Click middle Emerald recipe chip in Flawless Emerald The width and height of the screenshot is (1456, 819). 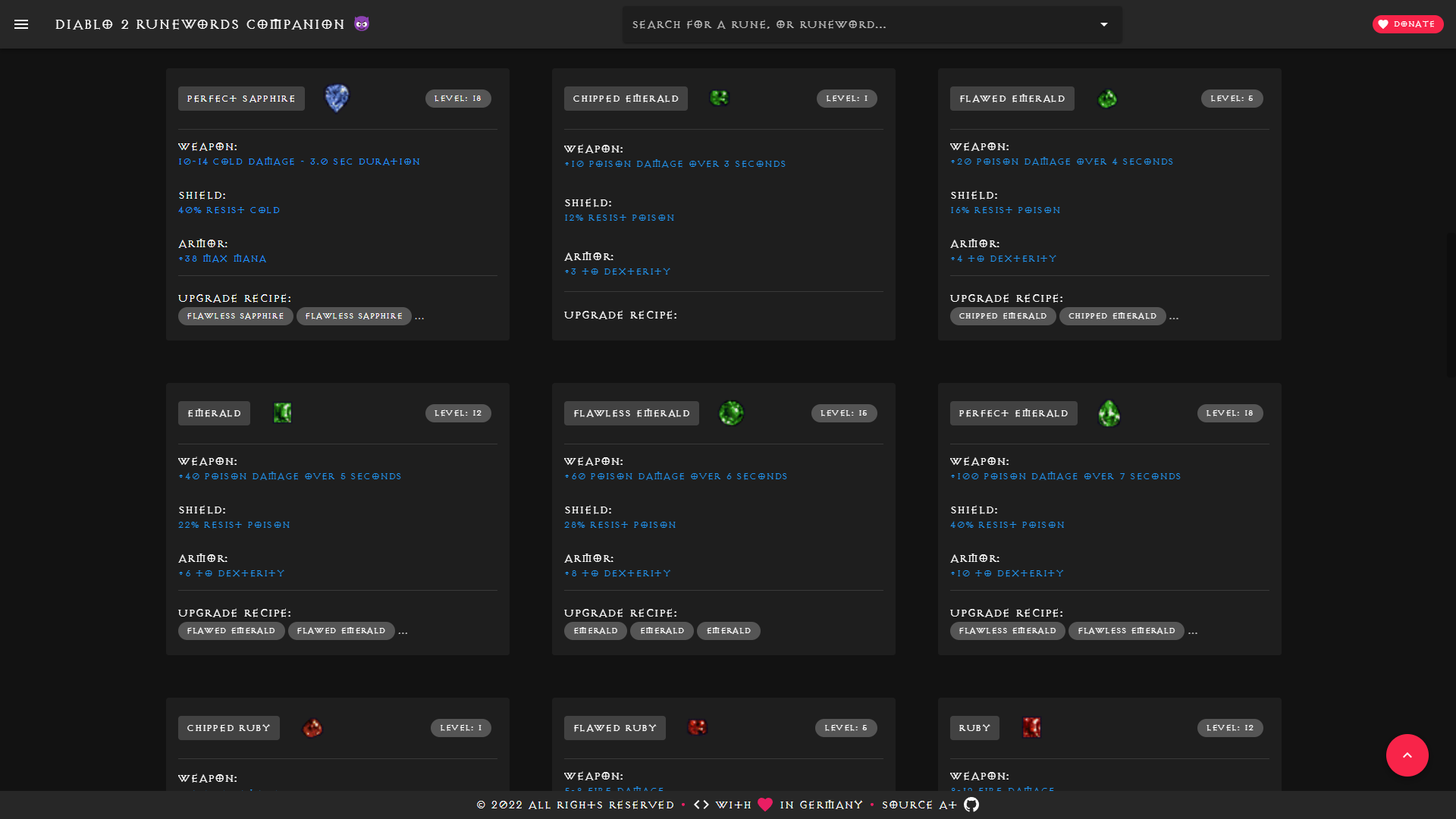pyautogui.click(x=662, y=631)
